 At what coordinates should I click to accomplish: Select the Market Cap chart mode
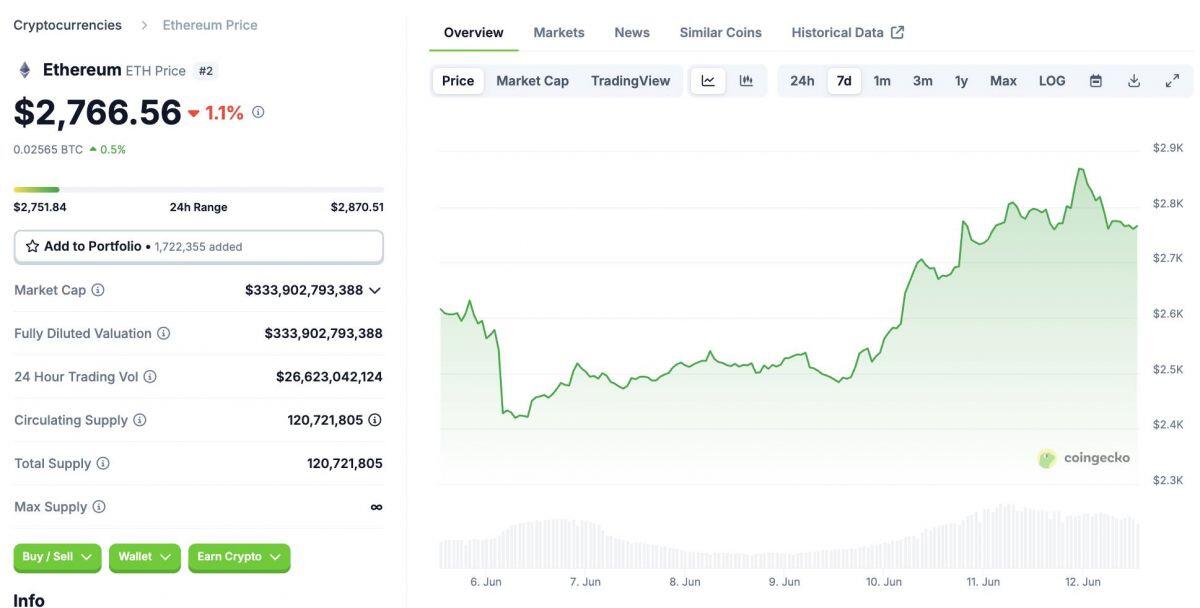[532, 81]
